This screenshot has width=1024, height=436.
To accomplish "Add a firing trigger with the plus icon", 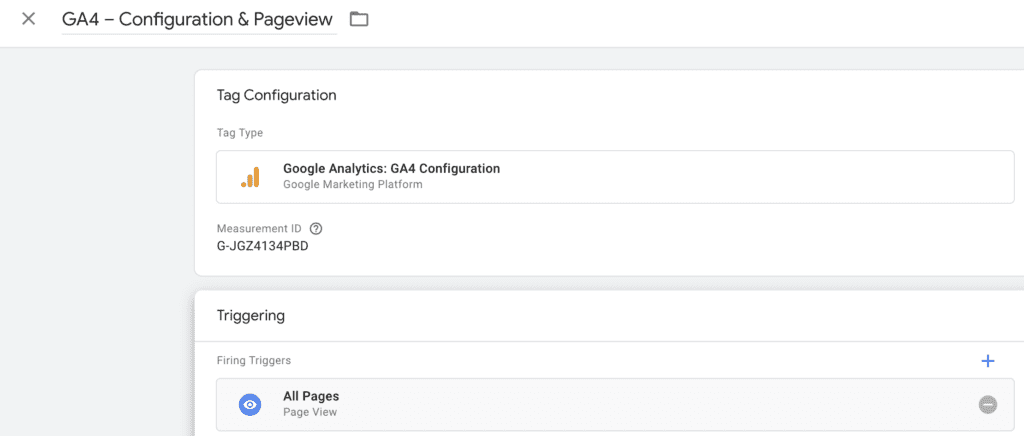I will click(987, 361).
